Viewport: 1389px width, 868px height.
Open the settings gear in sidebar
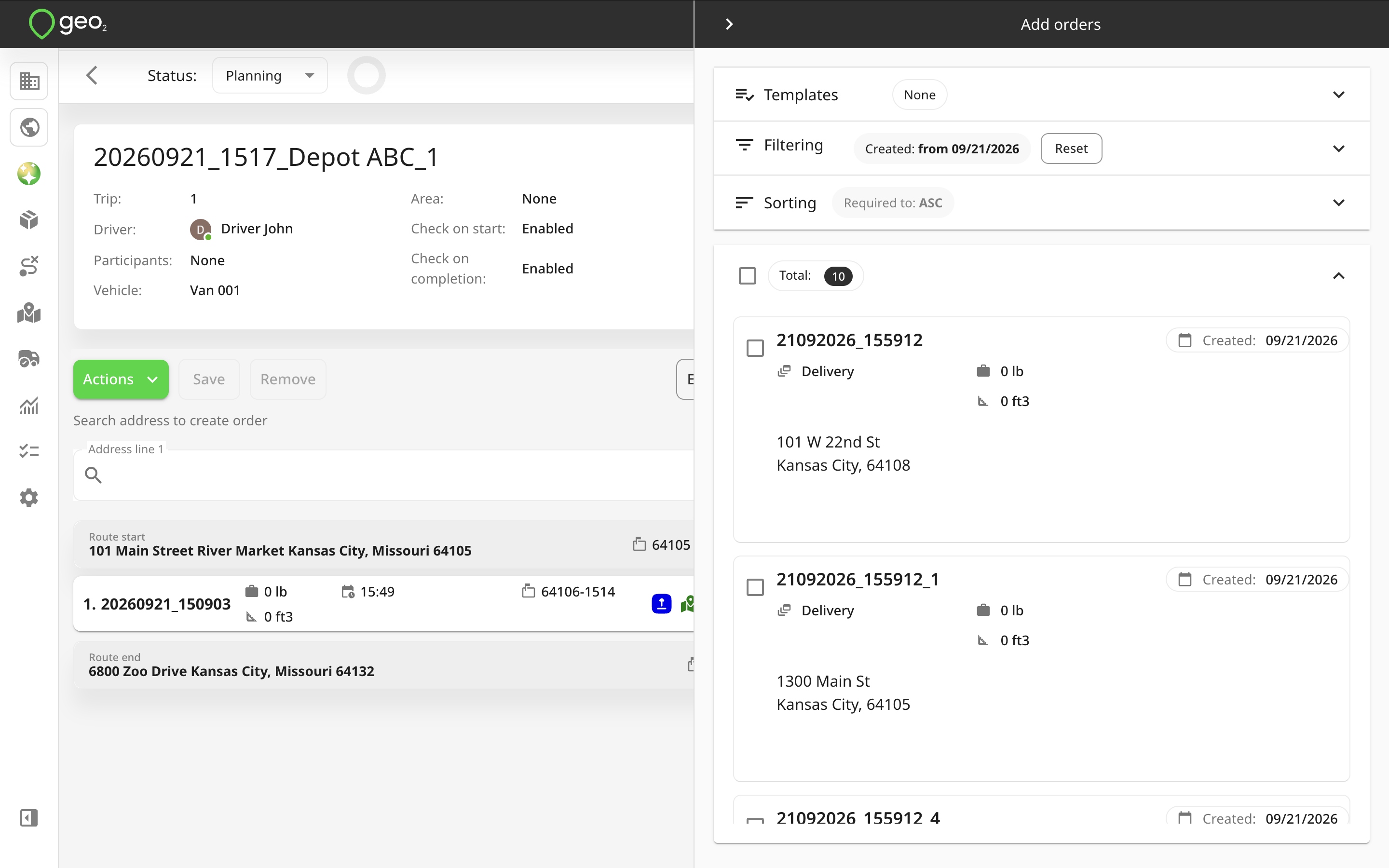tap(29, 498)
